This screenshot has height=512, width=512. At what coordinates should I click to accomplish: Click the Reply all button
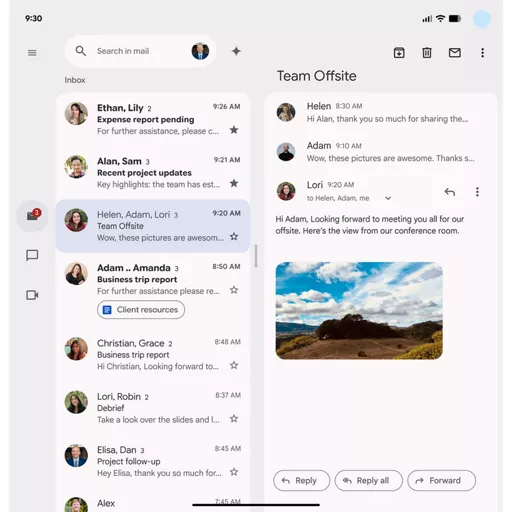[x=368, y=480]
